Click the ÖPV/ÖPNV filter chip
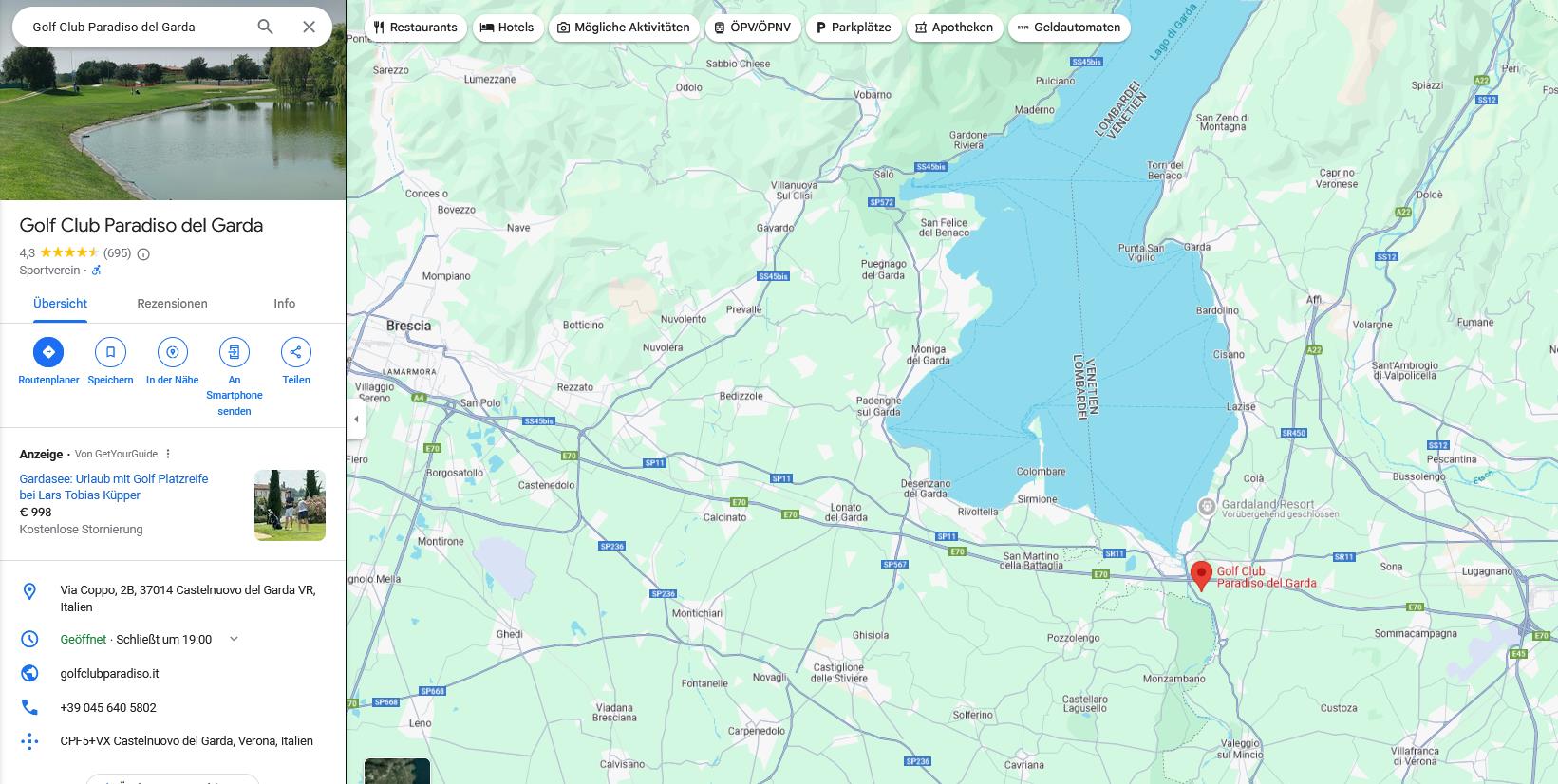This screenshot has height=784, width=1558. click(x=752, y=28)
